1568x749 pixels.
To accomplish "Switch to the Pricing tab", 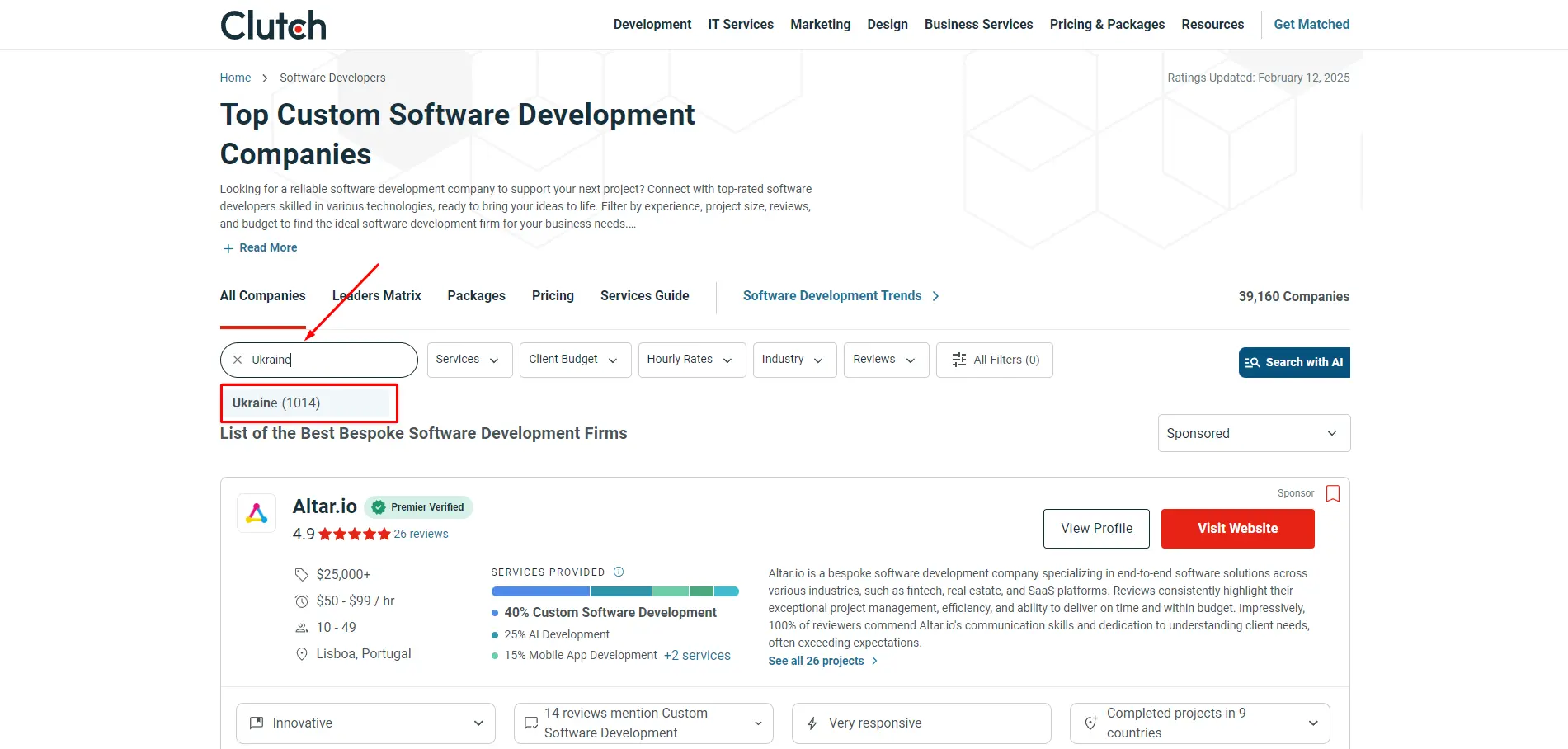I will [x=553, y=296].
